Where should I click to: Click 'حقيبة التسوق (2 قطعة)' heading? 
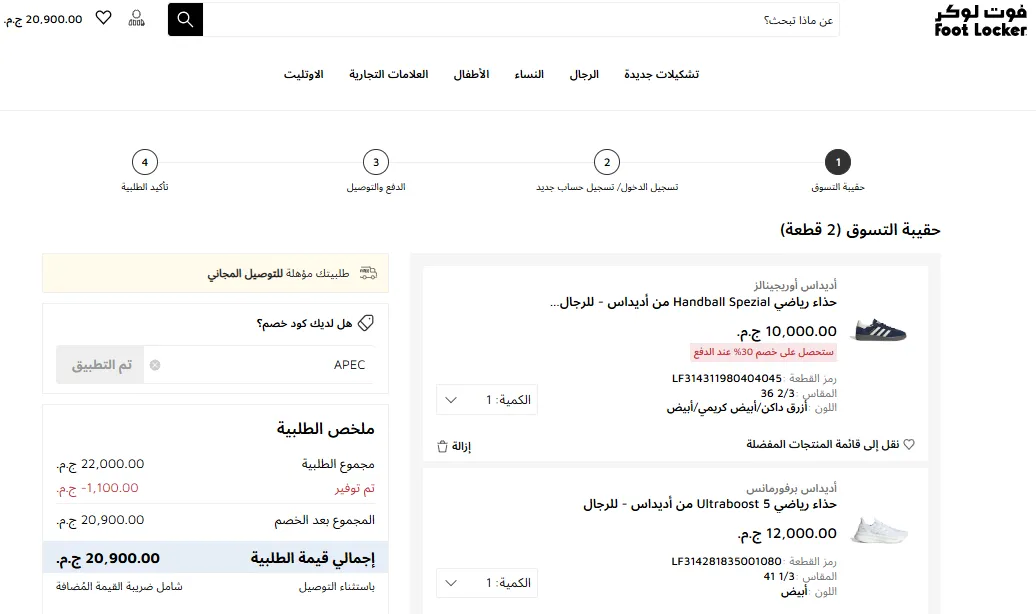860,229
